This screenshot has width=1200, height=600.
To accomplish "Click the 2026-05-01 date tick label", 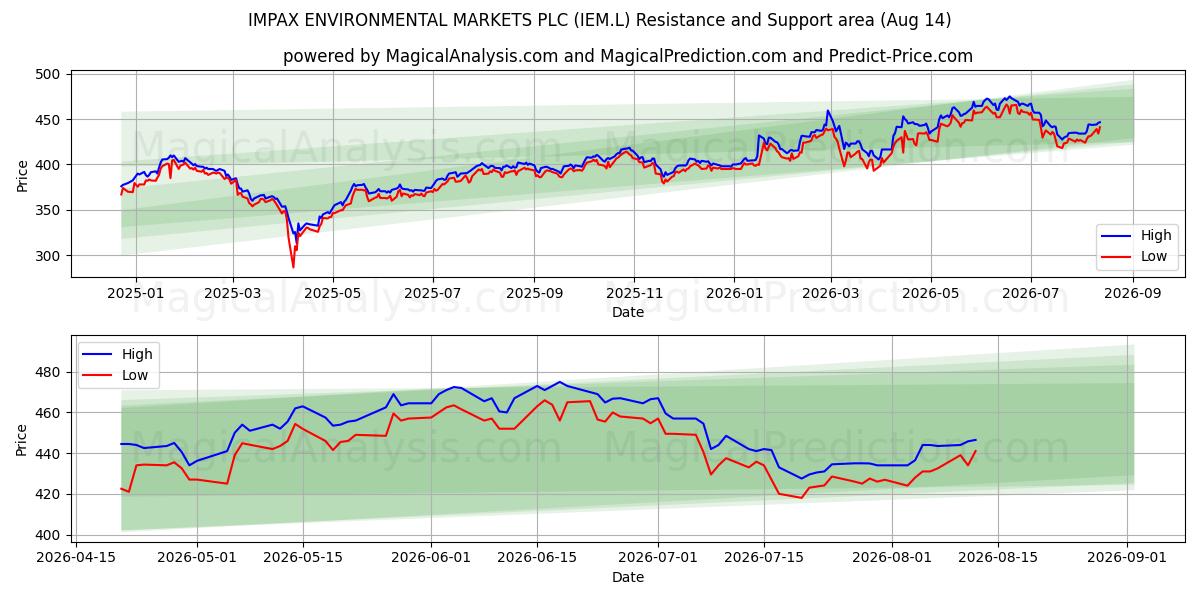I will point(196,557).
